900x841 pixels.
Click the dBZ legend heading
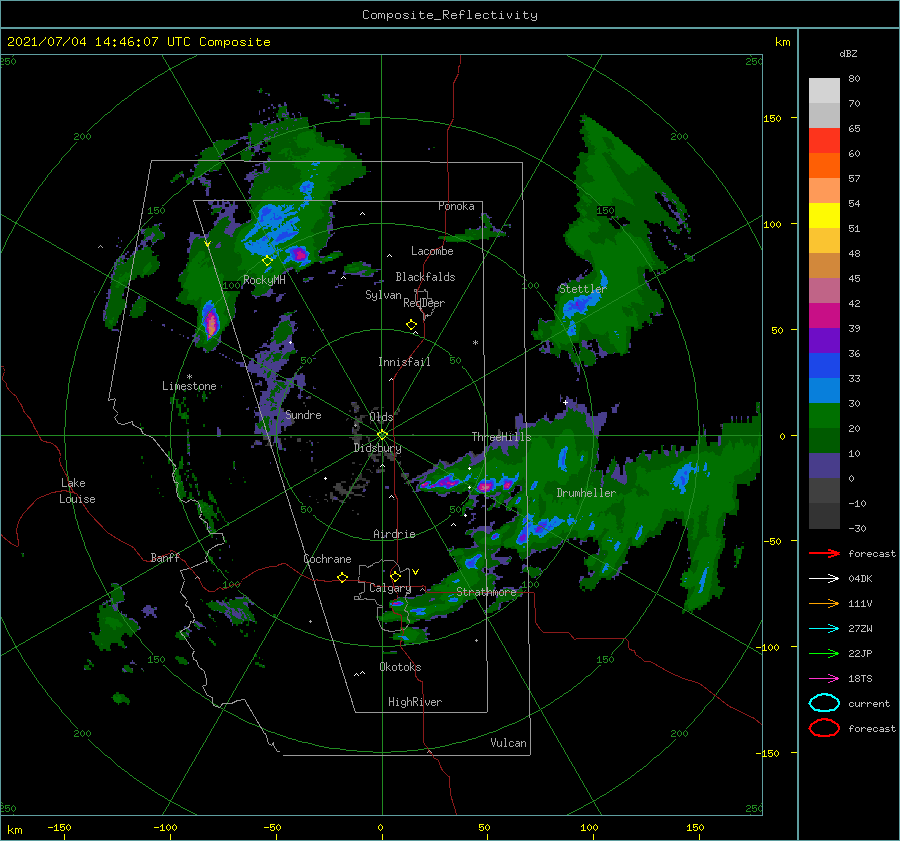click(x=848, y=53)
